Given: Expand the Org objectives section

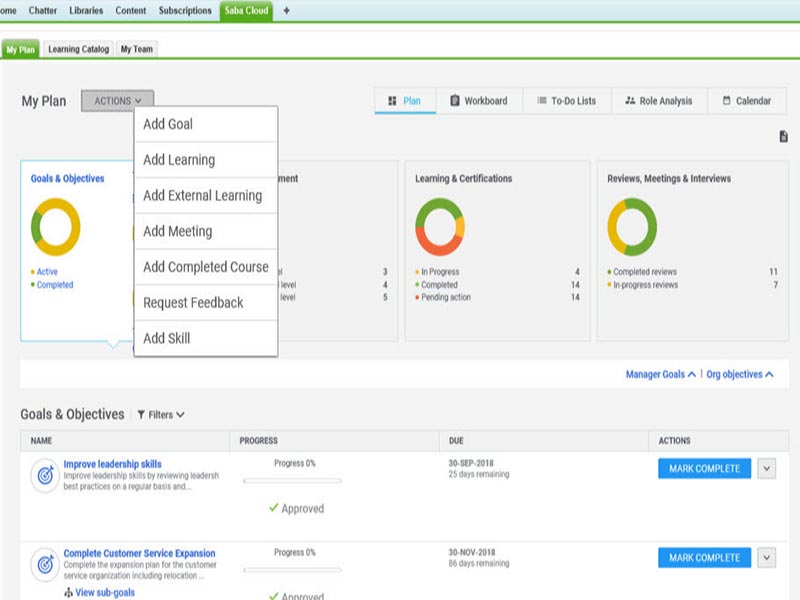Looking at the screenshot, I should coord(740,374).
